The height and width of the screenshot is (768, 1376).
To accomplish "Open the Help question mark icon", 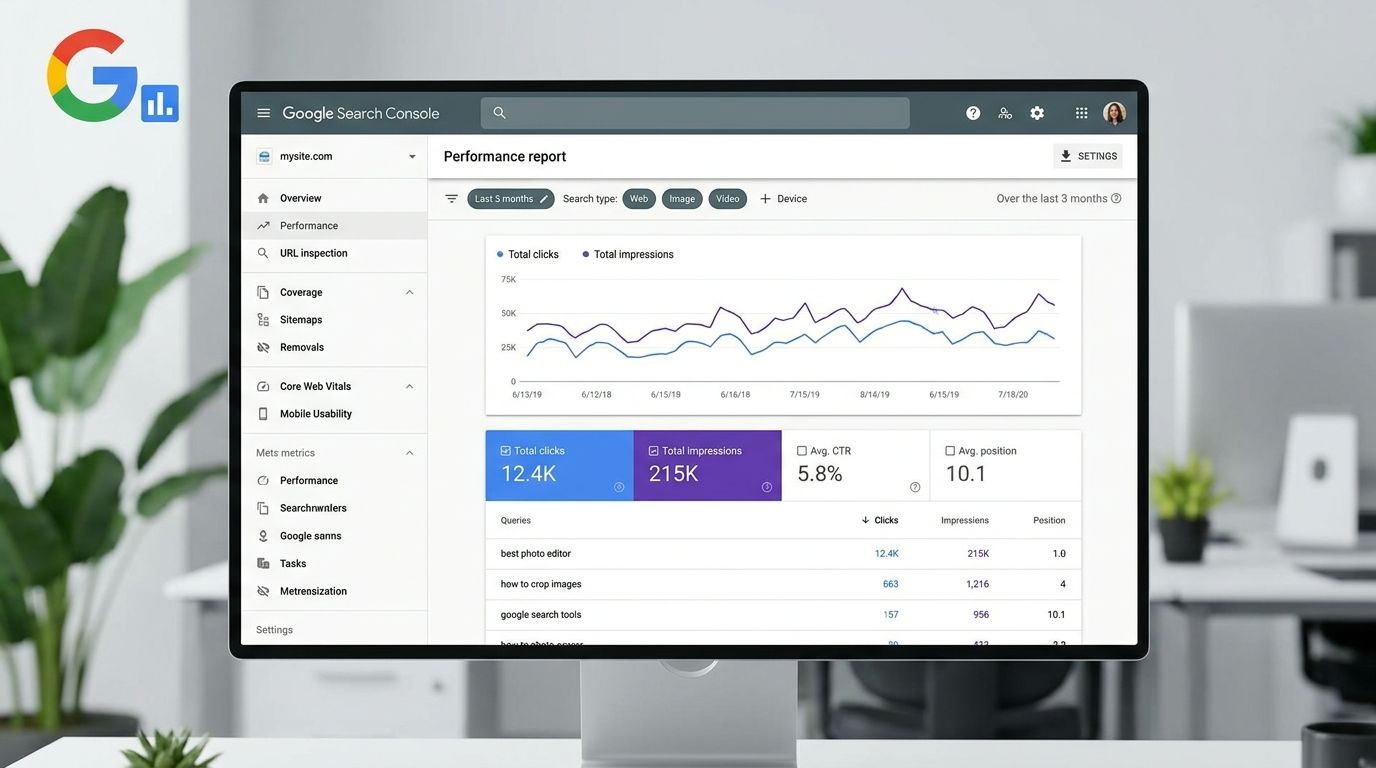I will pos(973,113).
